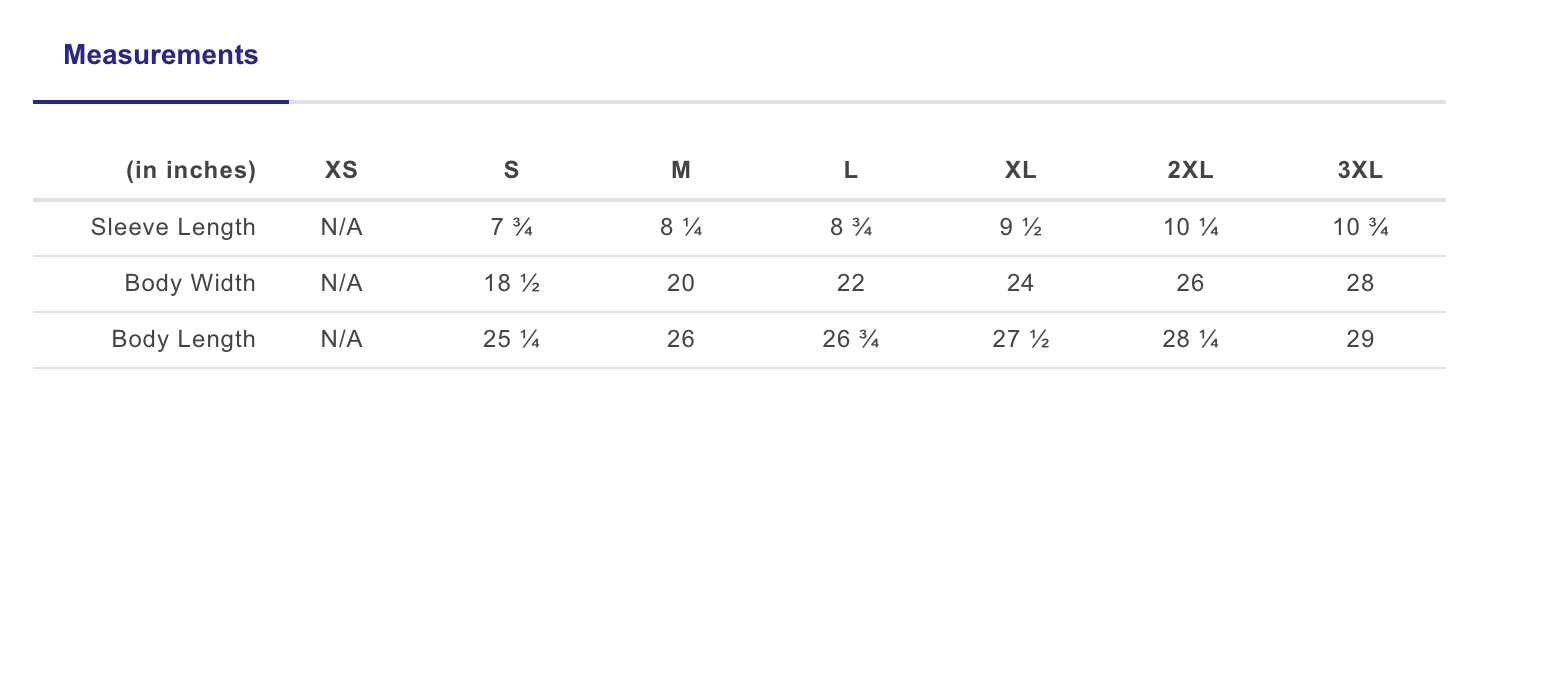Select the Body Length row label
This screenshot has width=1542, height=682.
(x=184, y=339)
